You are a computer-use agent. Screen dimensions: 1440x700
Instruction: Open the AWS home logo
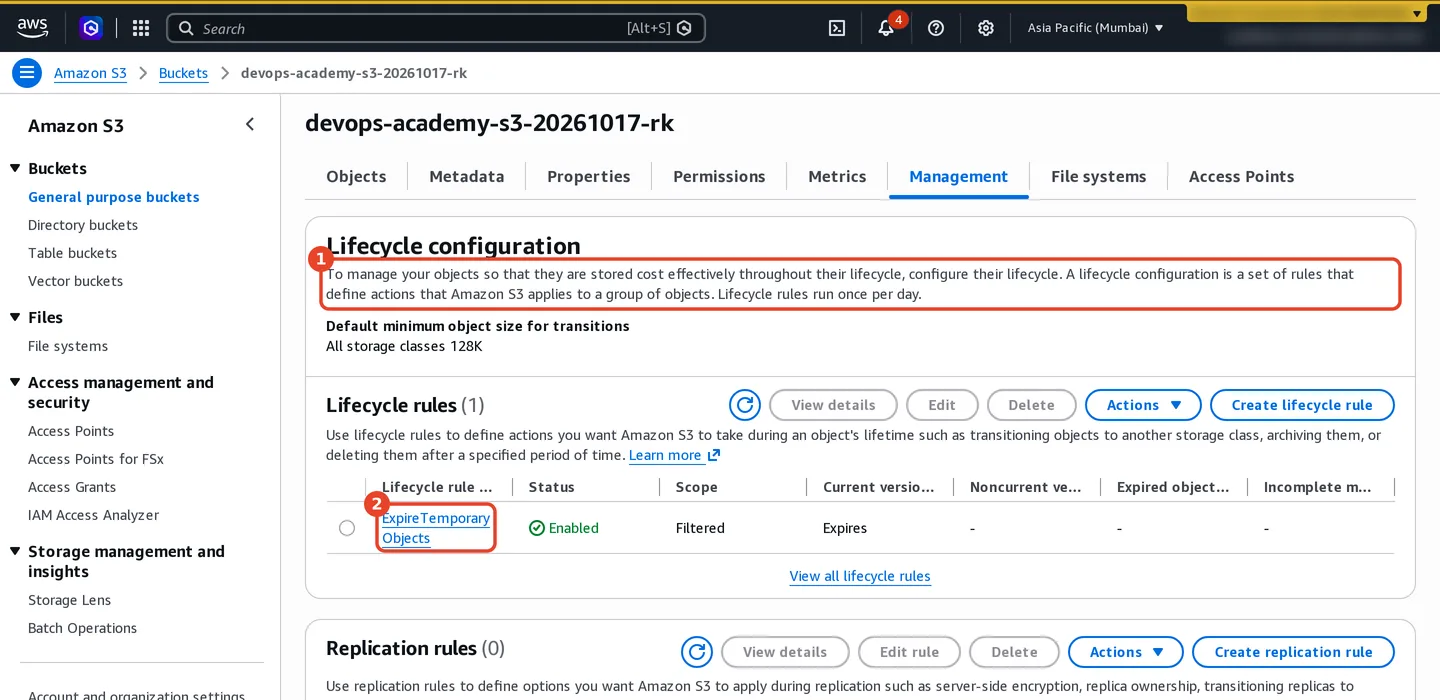click(32, 28)
